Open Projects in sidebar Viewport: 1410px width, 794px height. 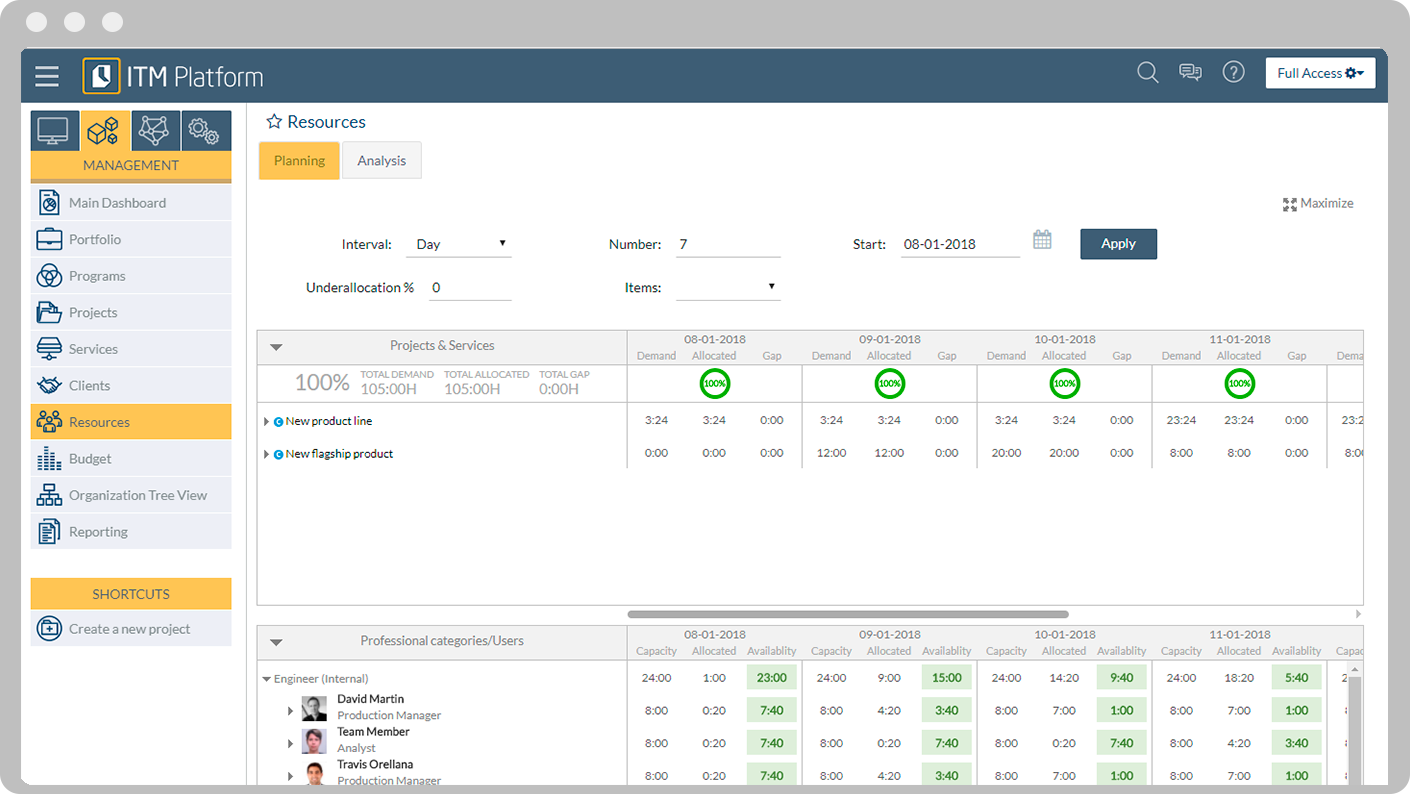(131, 313)
